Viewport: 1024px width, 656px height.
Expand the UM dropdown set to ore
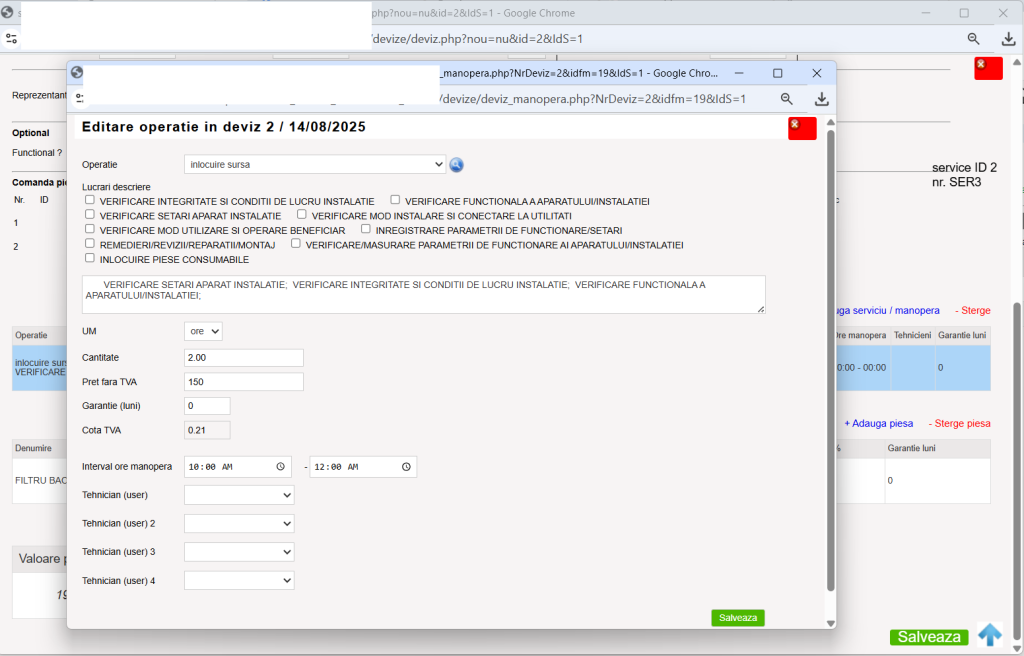coord(203,331)
